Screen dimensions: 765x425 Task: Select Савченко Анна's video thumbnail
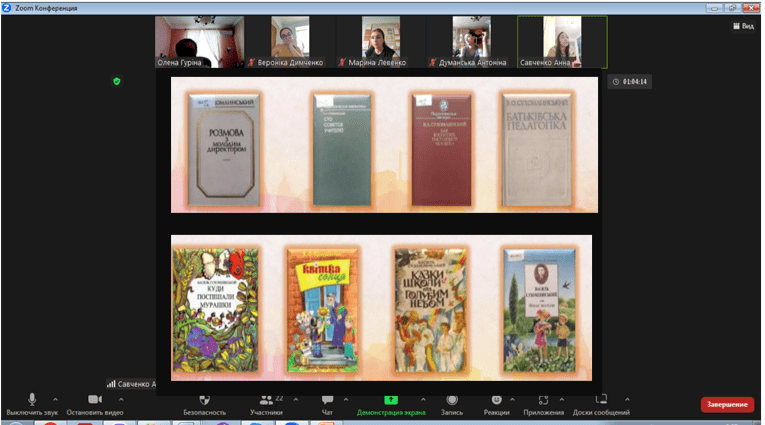562,42
